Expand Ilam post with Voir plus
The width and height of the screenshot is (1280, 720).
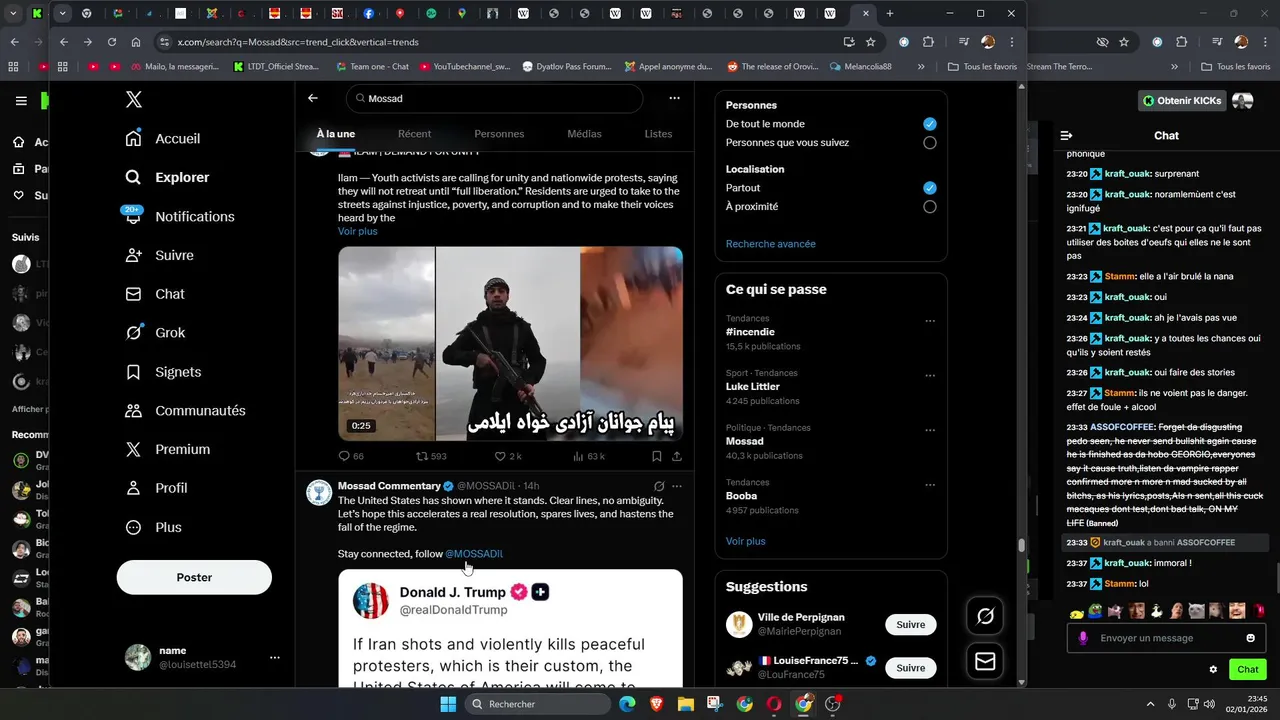click(x=358, y=231)
